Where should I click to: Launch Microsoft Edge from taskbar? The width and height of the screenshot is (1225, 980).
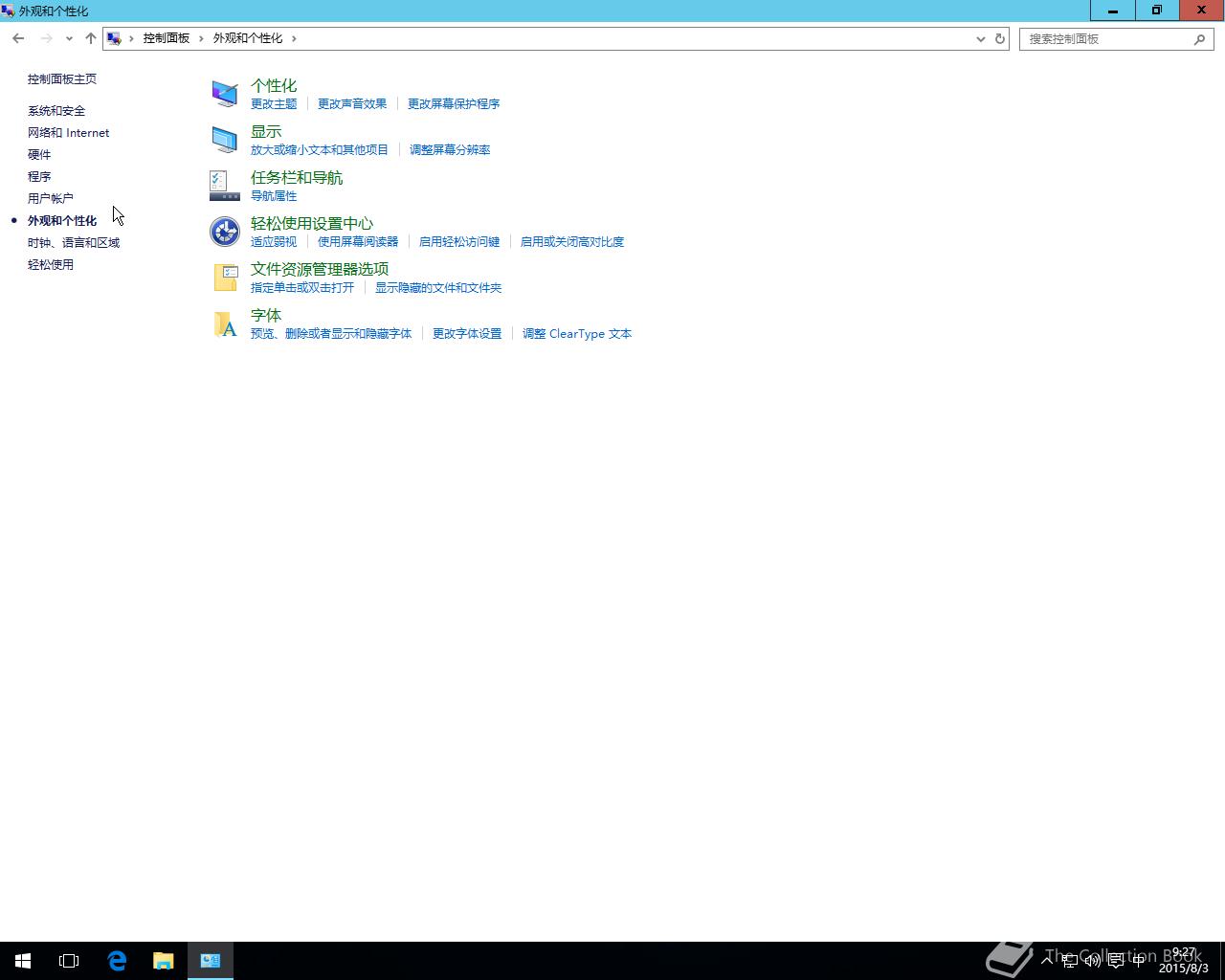click(x=117, y=961)
